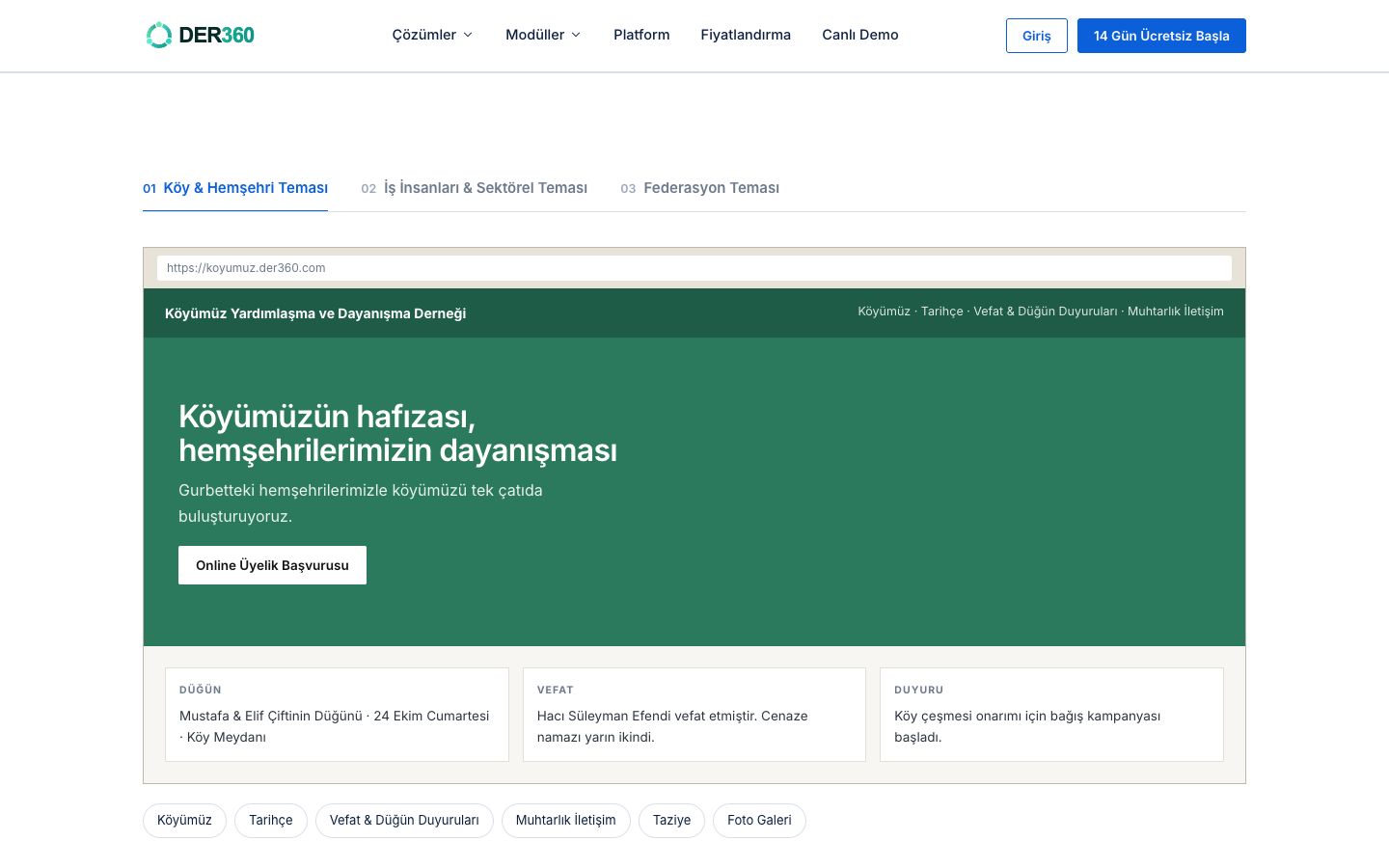This screenshot has width=1389, height=868.
Task: Click the Online Üyelik Başvurusu button
Action: 272,565
